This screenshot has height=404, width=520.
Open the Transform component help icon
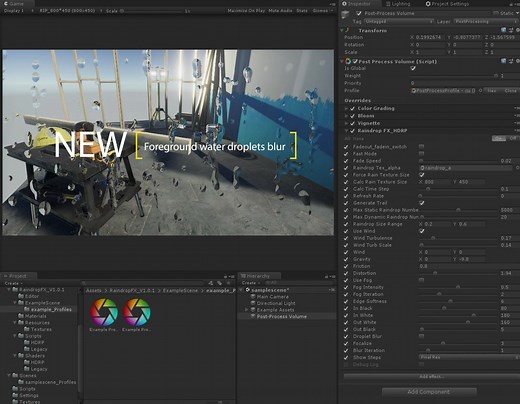point(504,30)
